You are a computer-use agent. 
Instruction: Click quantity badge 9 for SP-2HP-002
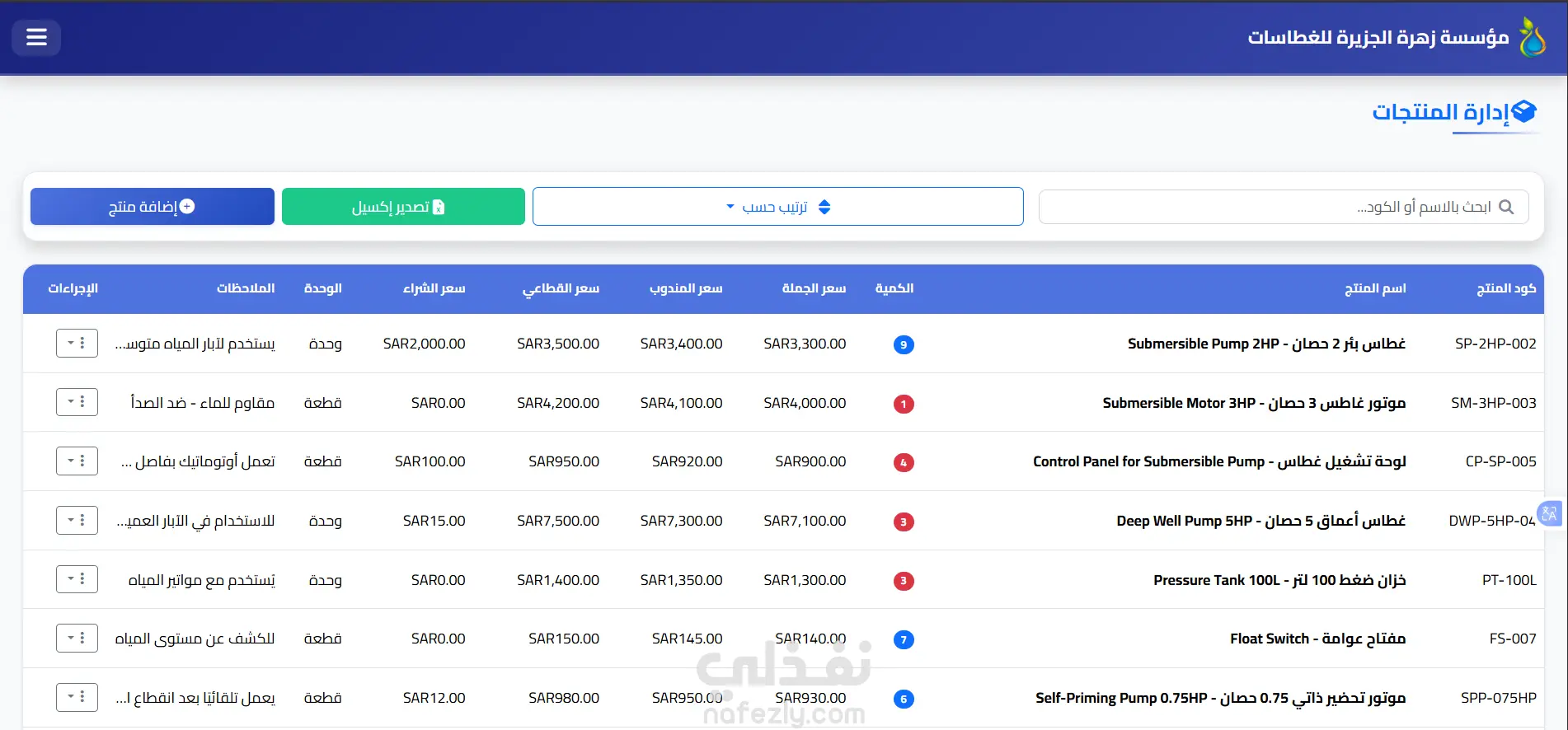(x=904, y=344)
